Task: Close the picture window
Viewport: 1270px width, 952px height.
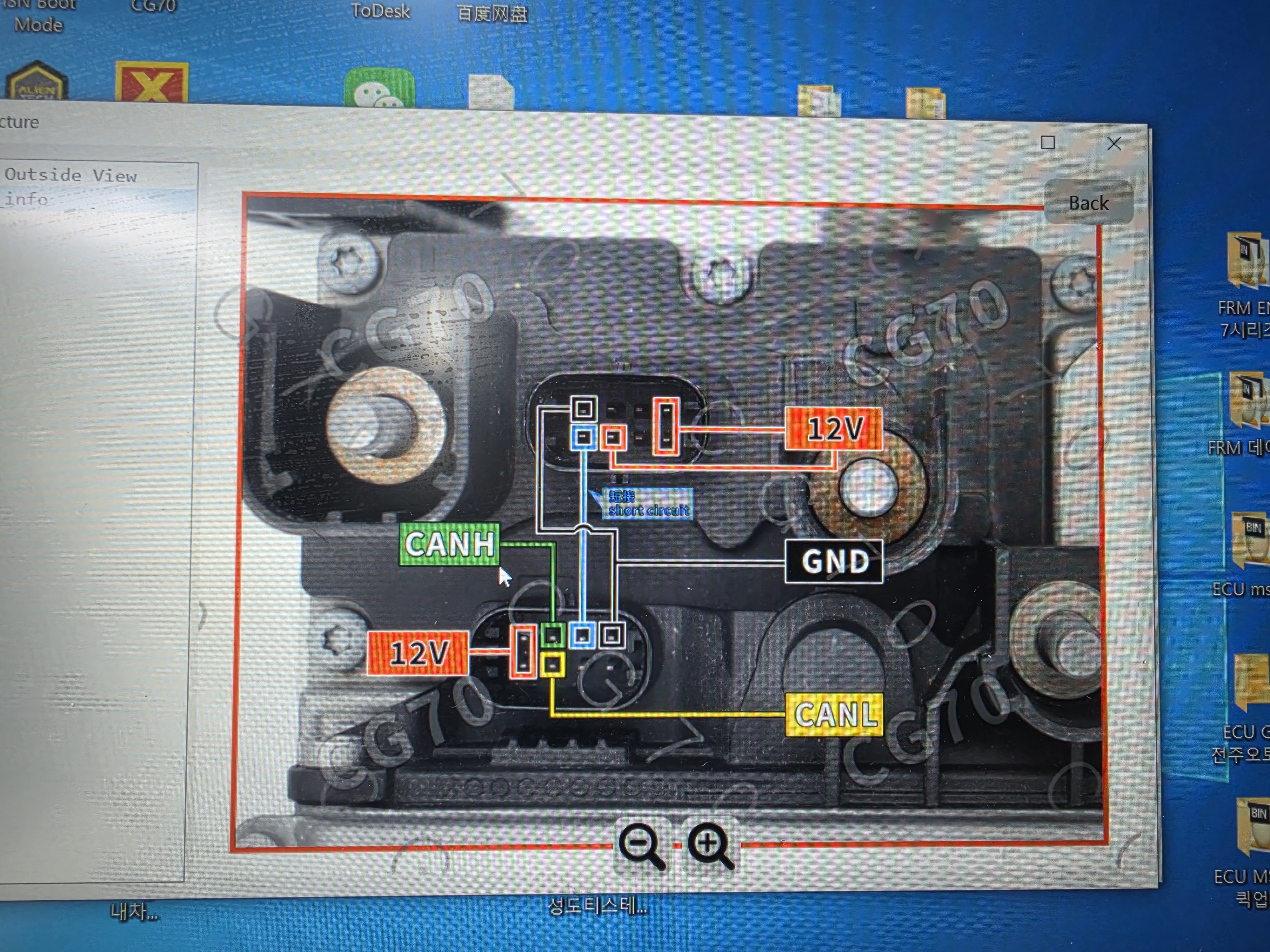Action: click(x=1114, y=143)
